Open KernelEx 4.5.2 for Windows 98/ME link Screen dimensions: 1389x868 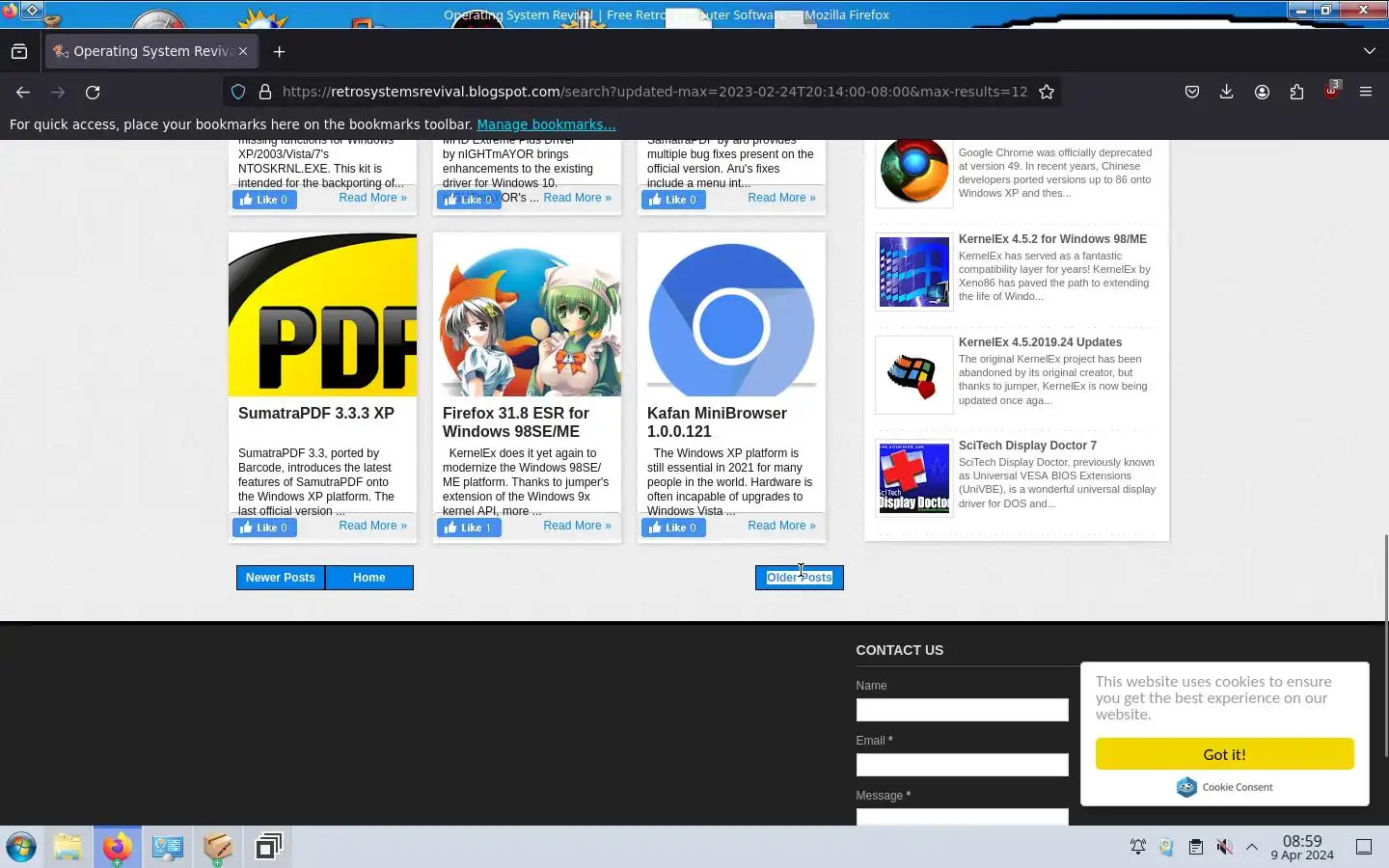coord(1052,239)
